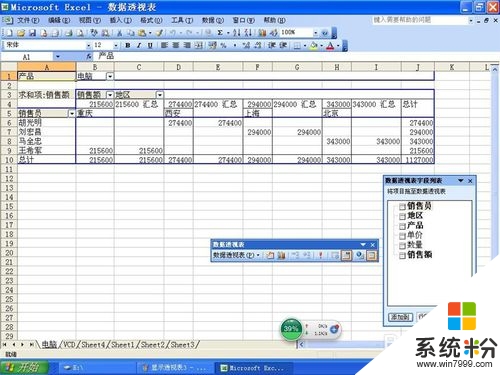
Task: Save the workbook with the diskette icon
Action: [x=32, y=33]
